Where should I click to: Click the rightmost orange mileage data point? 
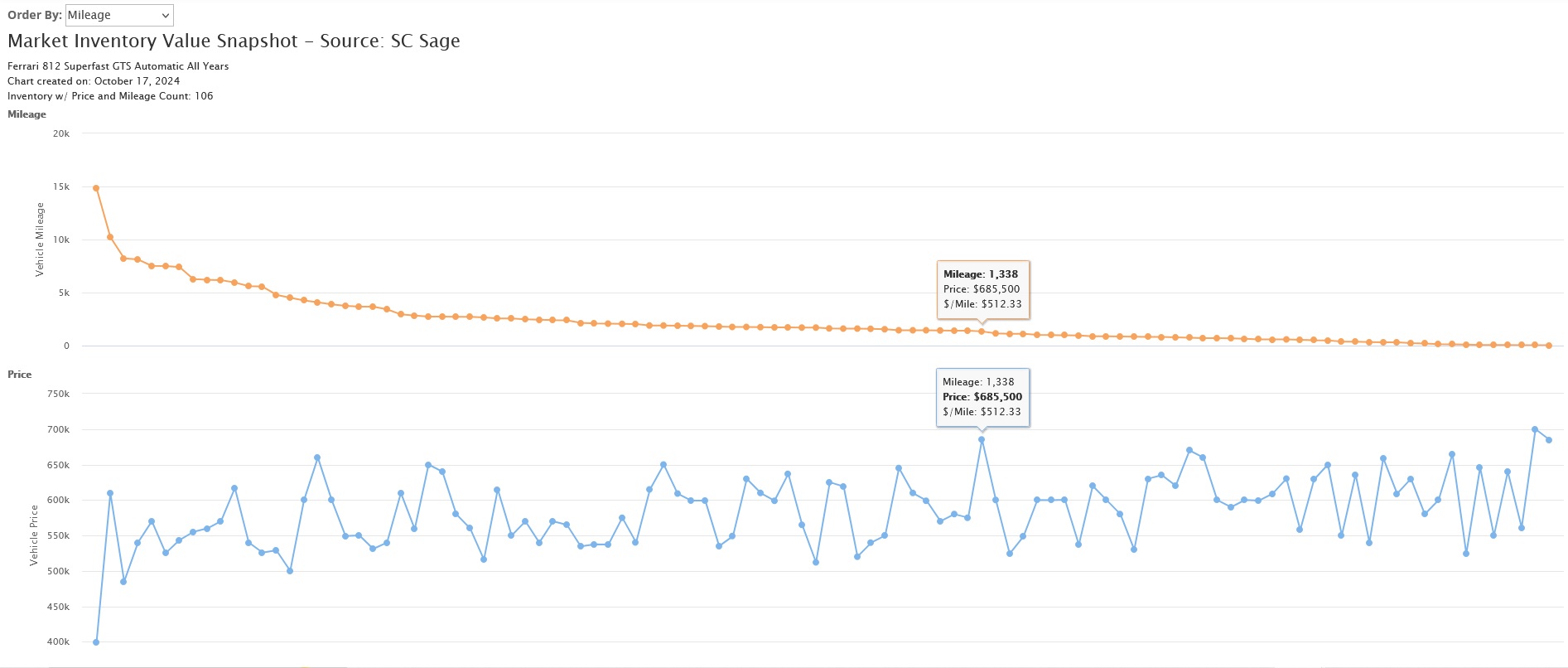coord(1549,346)
